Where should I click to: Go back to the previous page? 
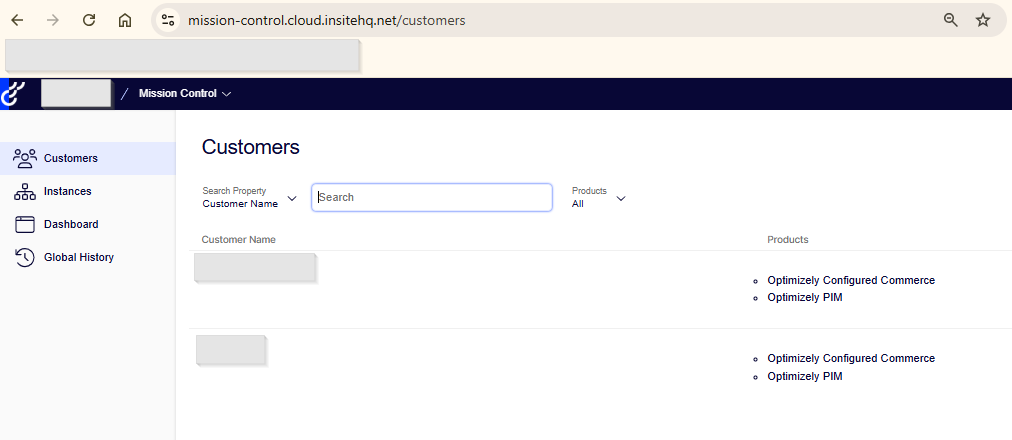17,20
